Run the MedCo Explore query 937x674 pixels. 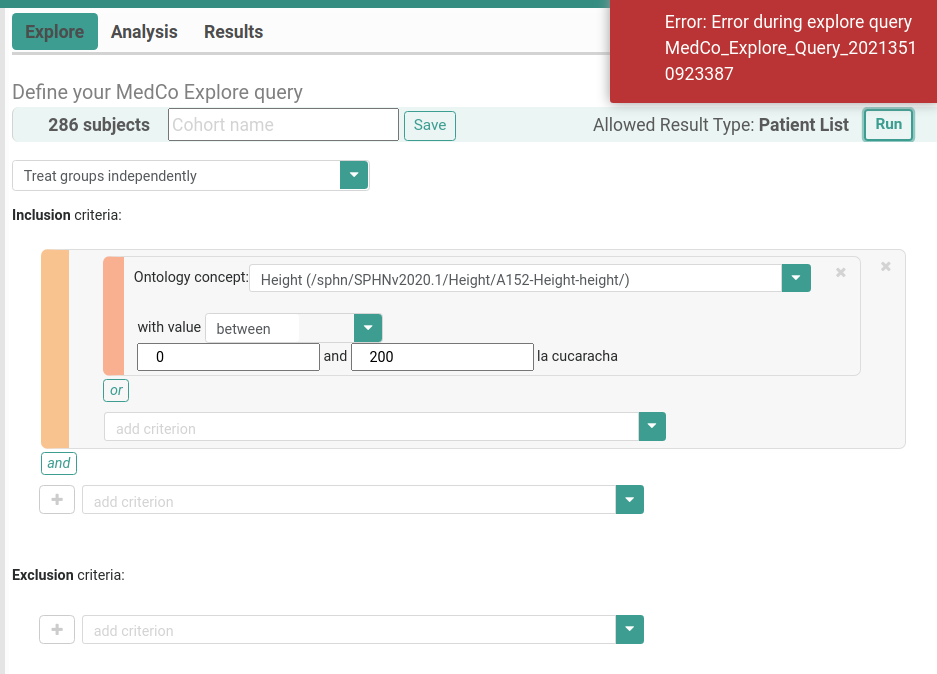click(x=888, y=124)
